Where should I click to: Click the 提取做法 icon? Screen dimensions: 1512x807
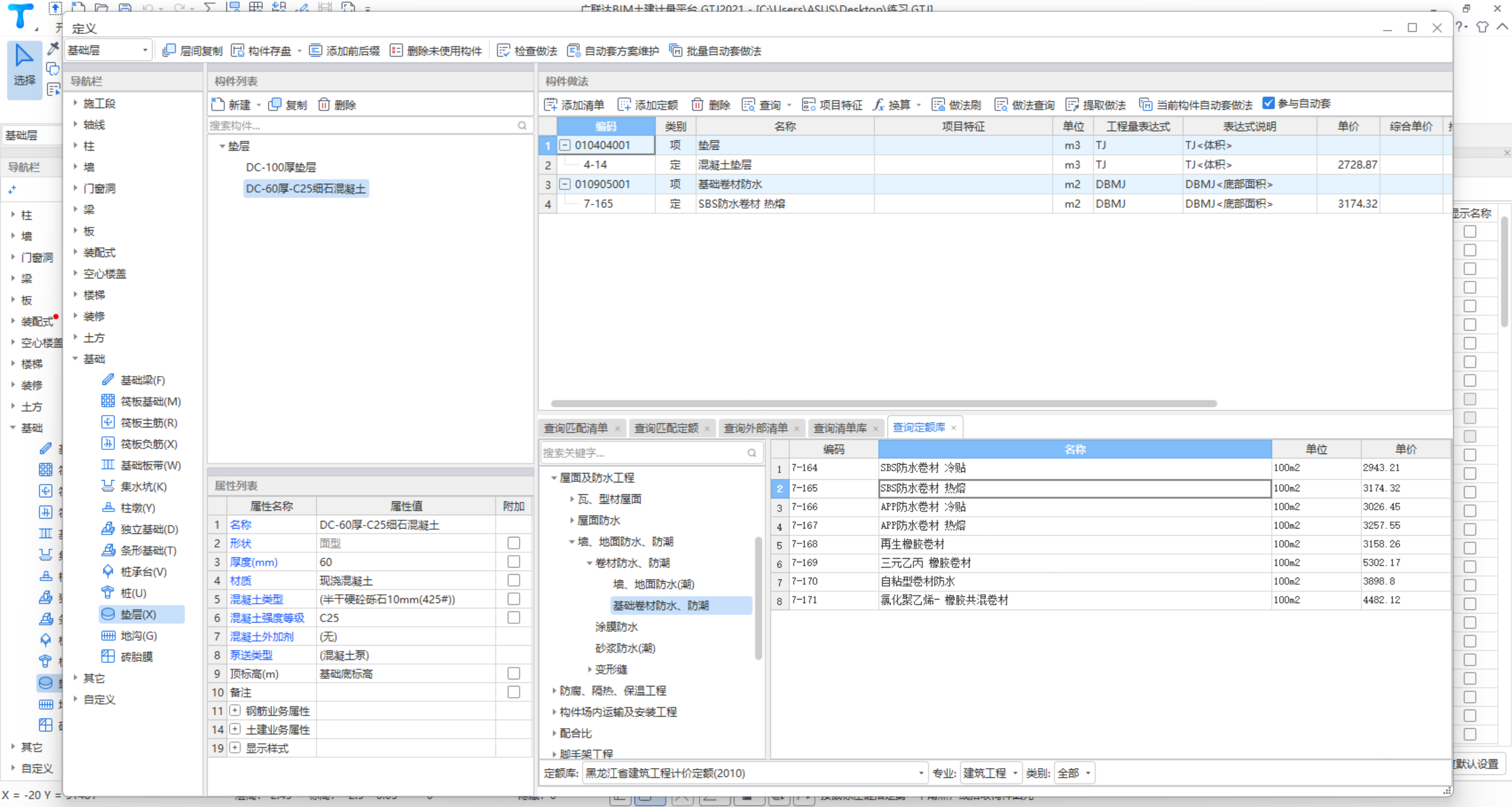(x=1072, y=105)
